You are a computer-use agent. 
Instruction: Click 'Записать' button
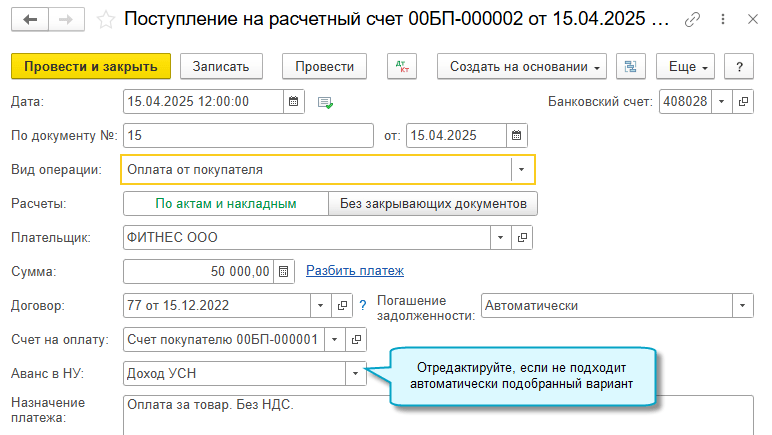click(x=221, y=66)
